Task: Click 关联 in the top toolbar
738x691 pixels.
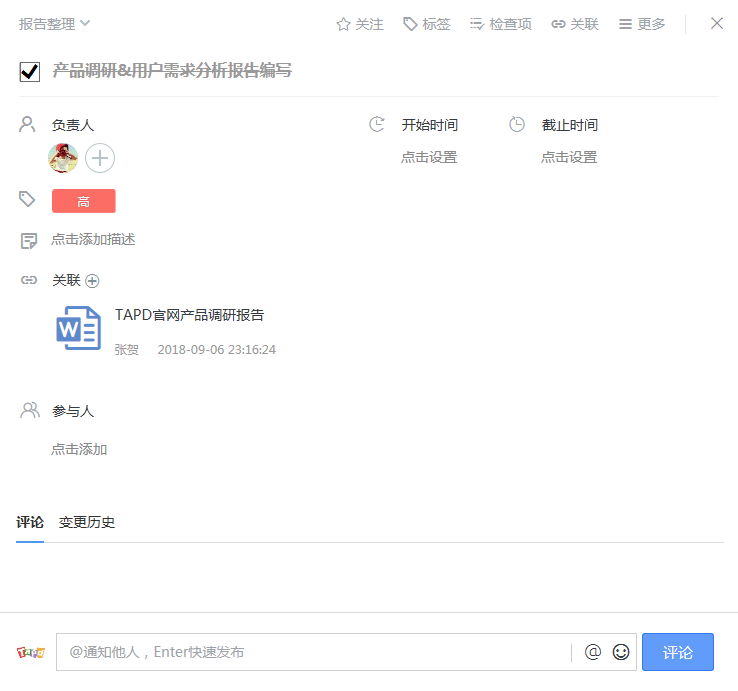Action: (x=575, y=24)
